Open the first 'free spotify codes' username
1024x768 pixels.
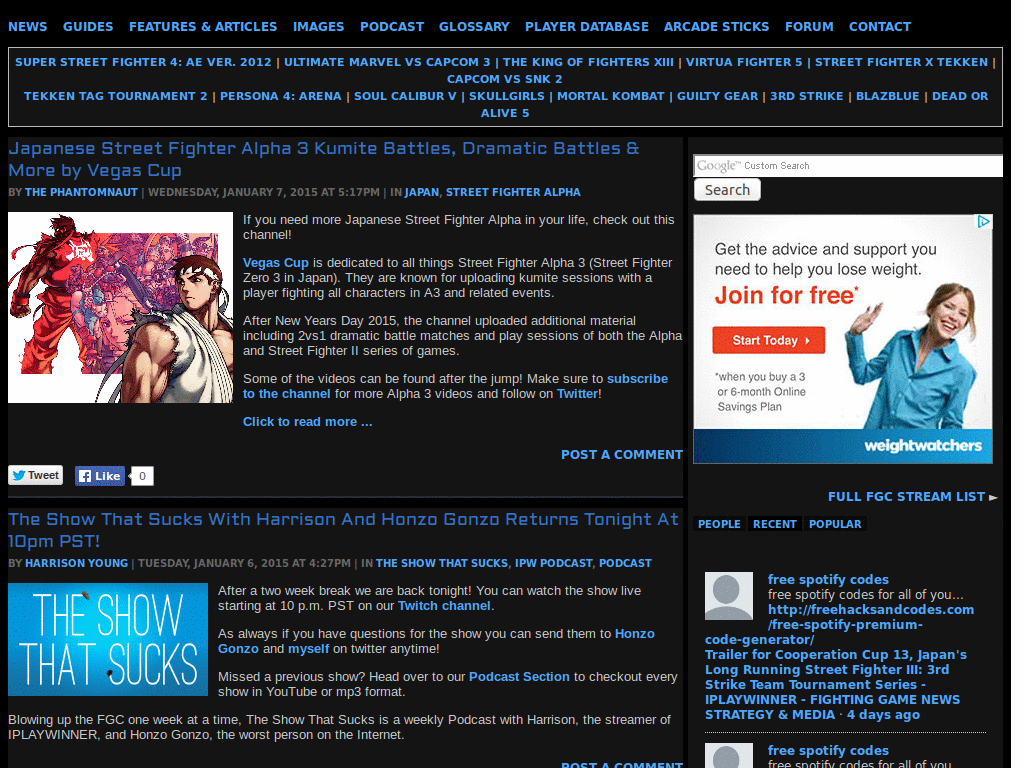828,580
